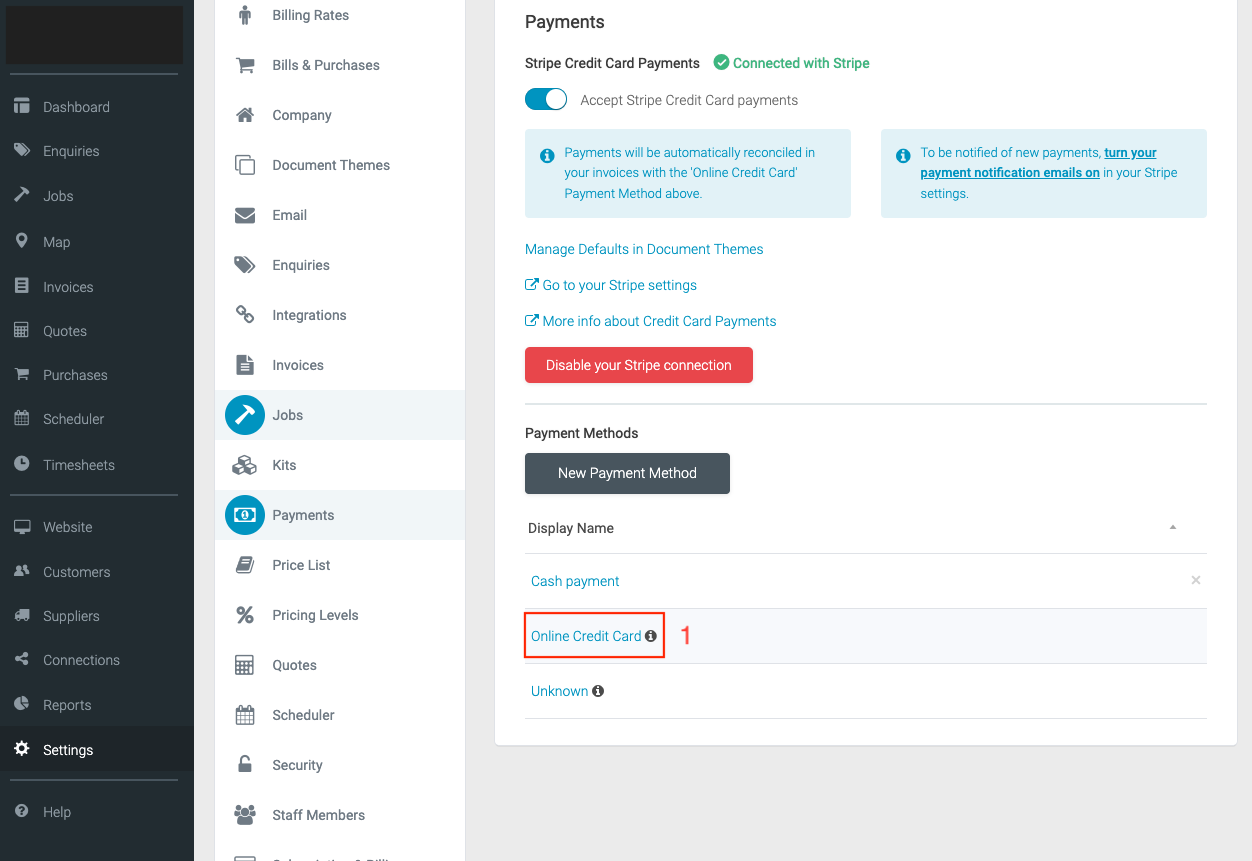The width and height of the screenshot is (1252, 861).
Task: Click the Price List book icon
Action: click(245, 565)
